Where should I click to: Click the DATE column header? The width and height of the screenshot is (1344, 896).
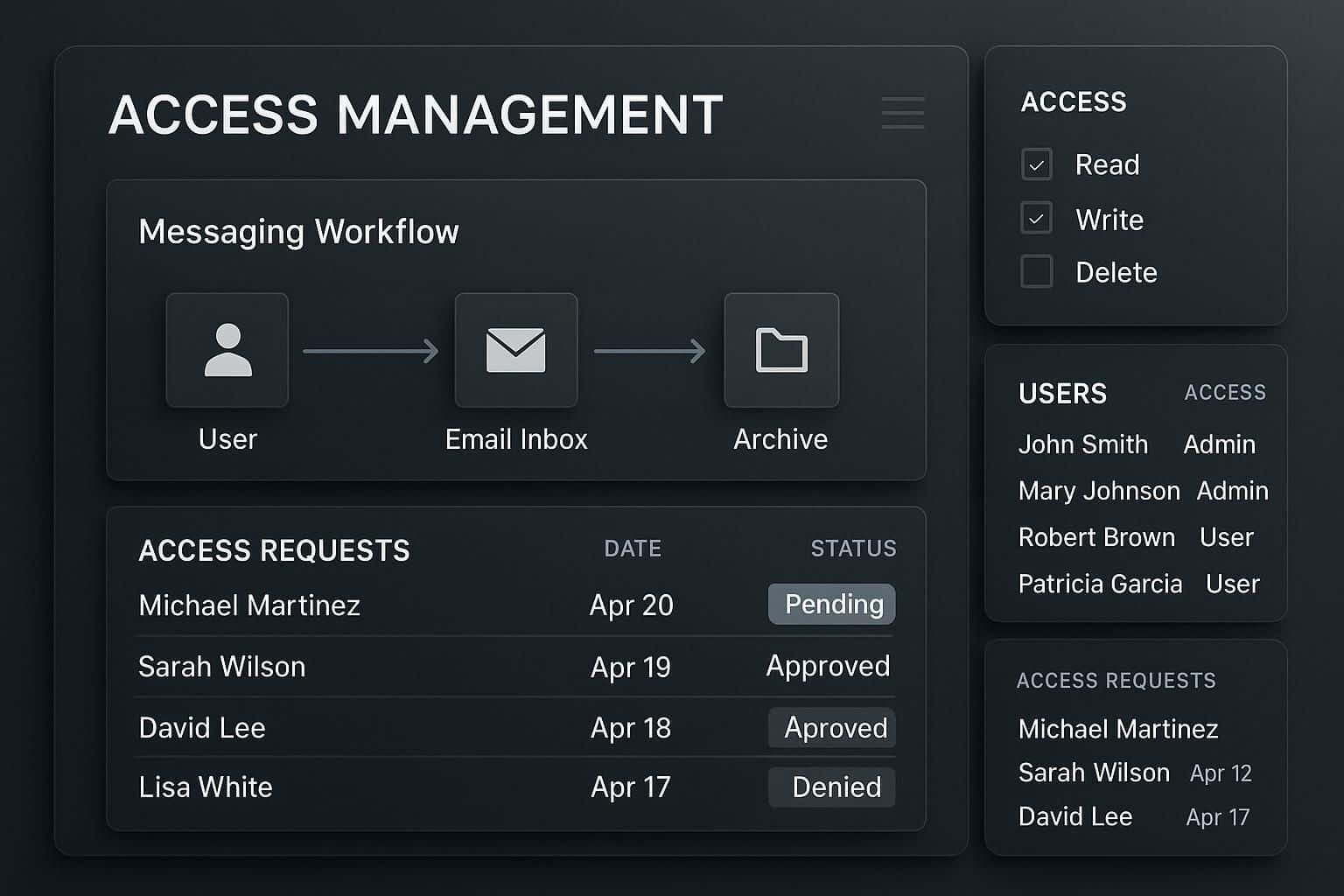(x=632, y=549)
